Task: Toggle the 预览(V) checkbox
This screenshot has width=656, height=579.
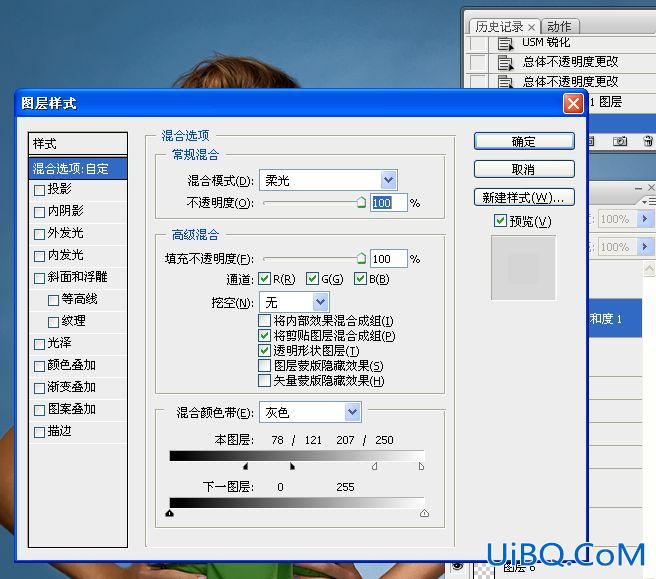Action: click(500, 220)
